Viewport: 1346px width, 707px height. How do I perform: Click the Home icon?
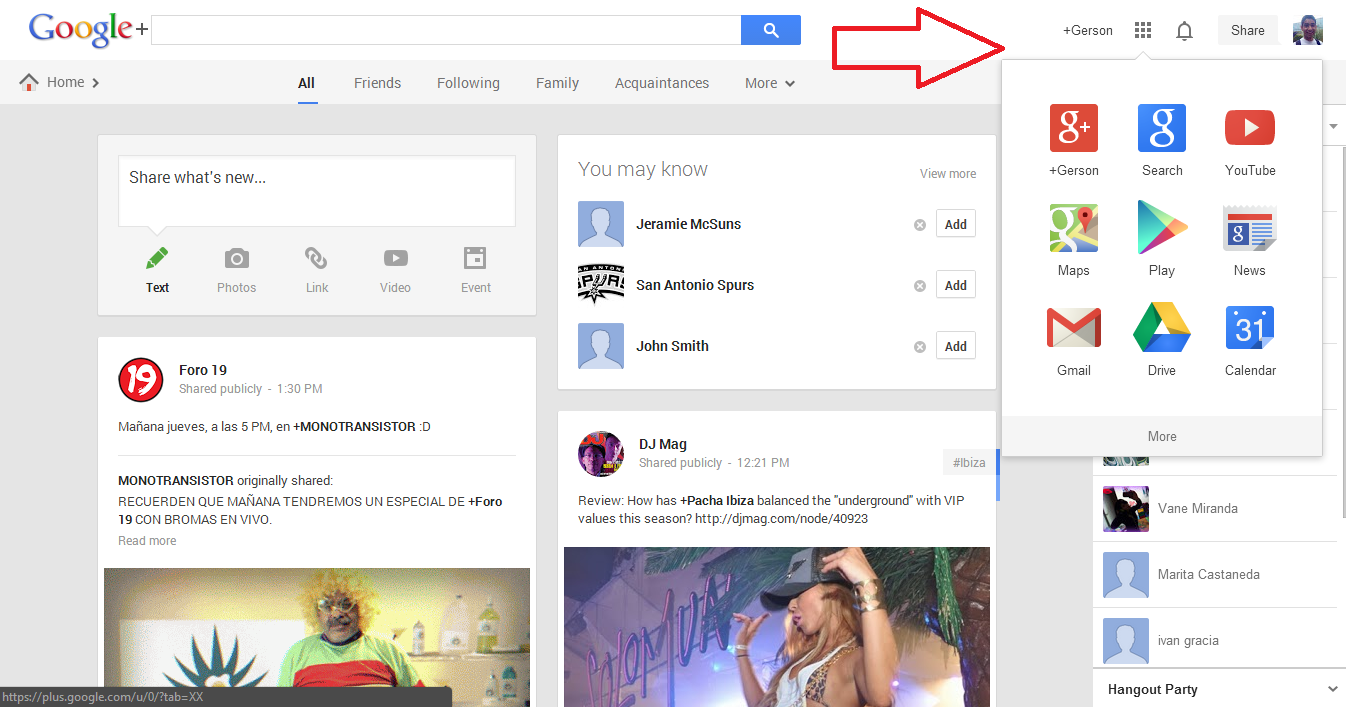(x=29, y=82)
